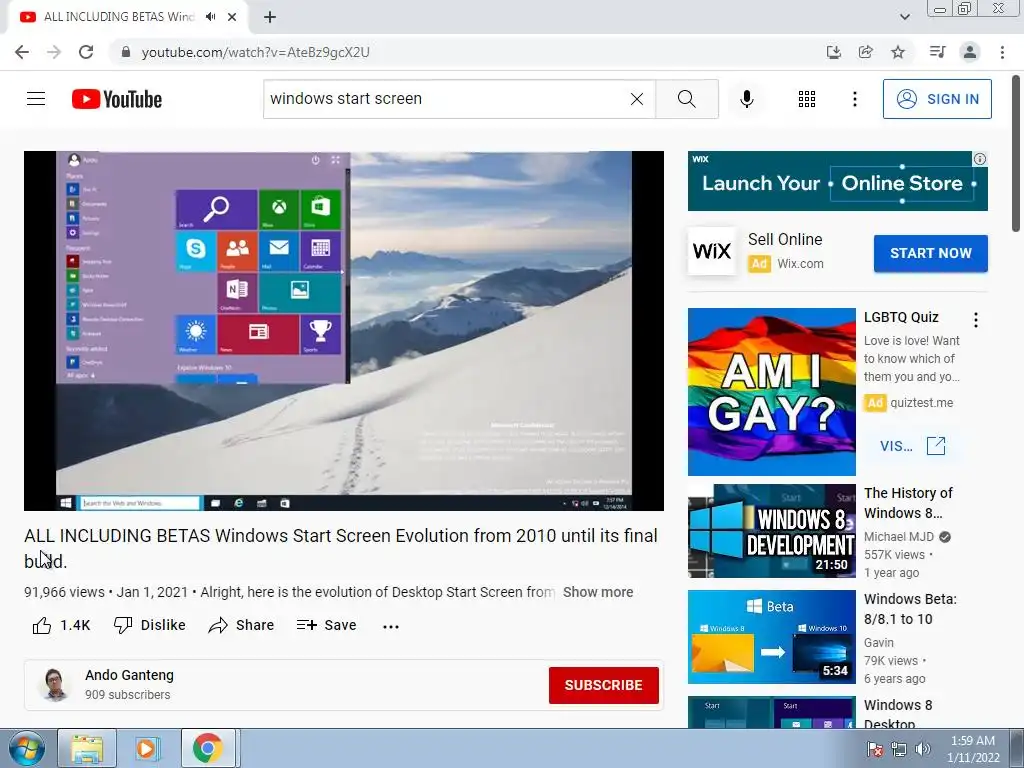Click the Dislike button

tap(150, 626)
